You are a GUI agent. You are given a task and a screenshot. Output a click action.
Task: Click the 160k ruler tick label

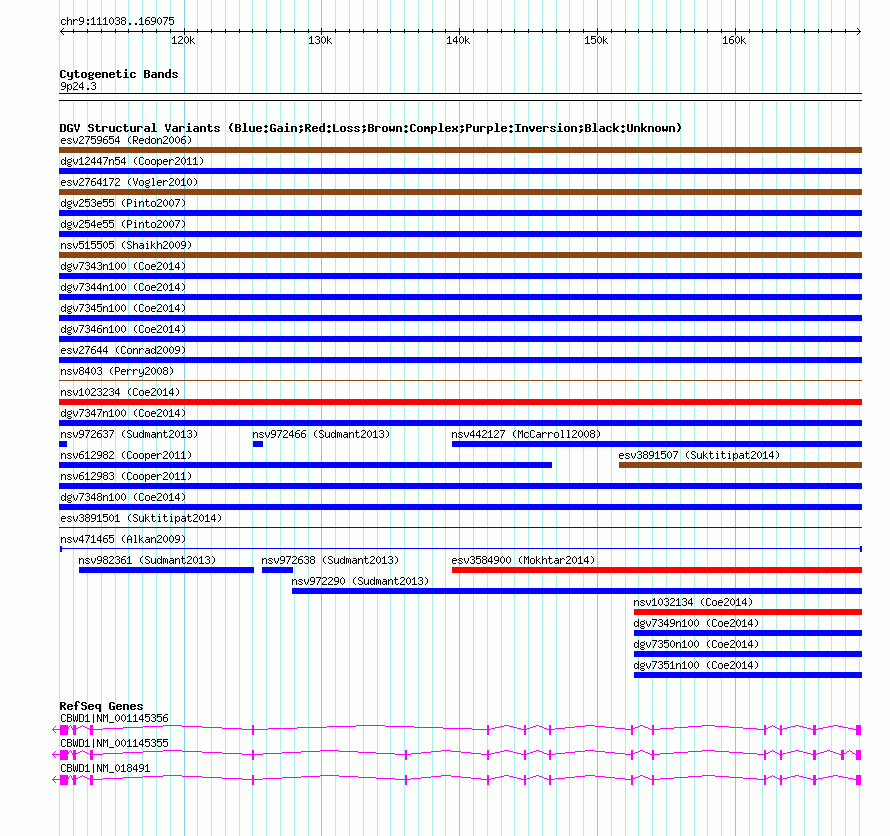click(x=734, y=40)
